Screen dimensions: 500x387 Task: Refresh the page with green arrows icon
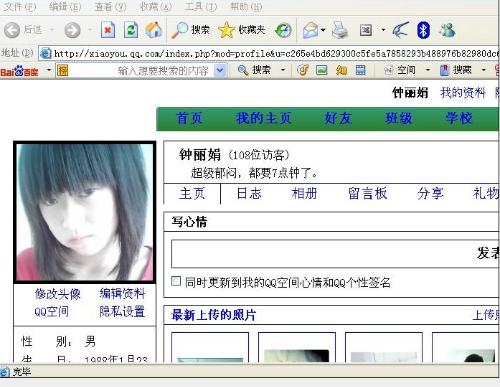click(131, 30)
